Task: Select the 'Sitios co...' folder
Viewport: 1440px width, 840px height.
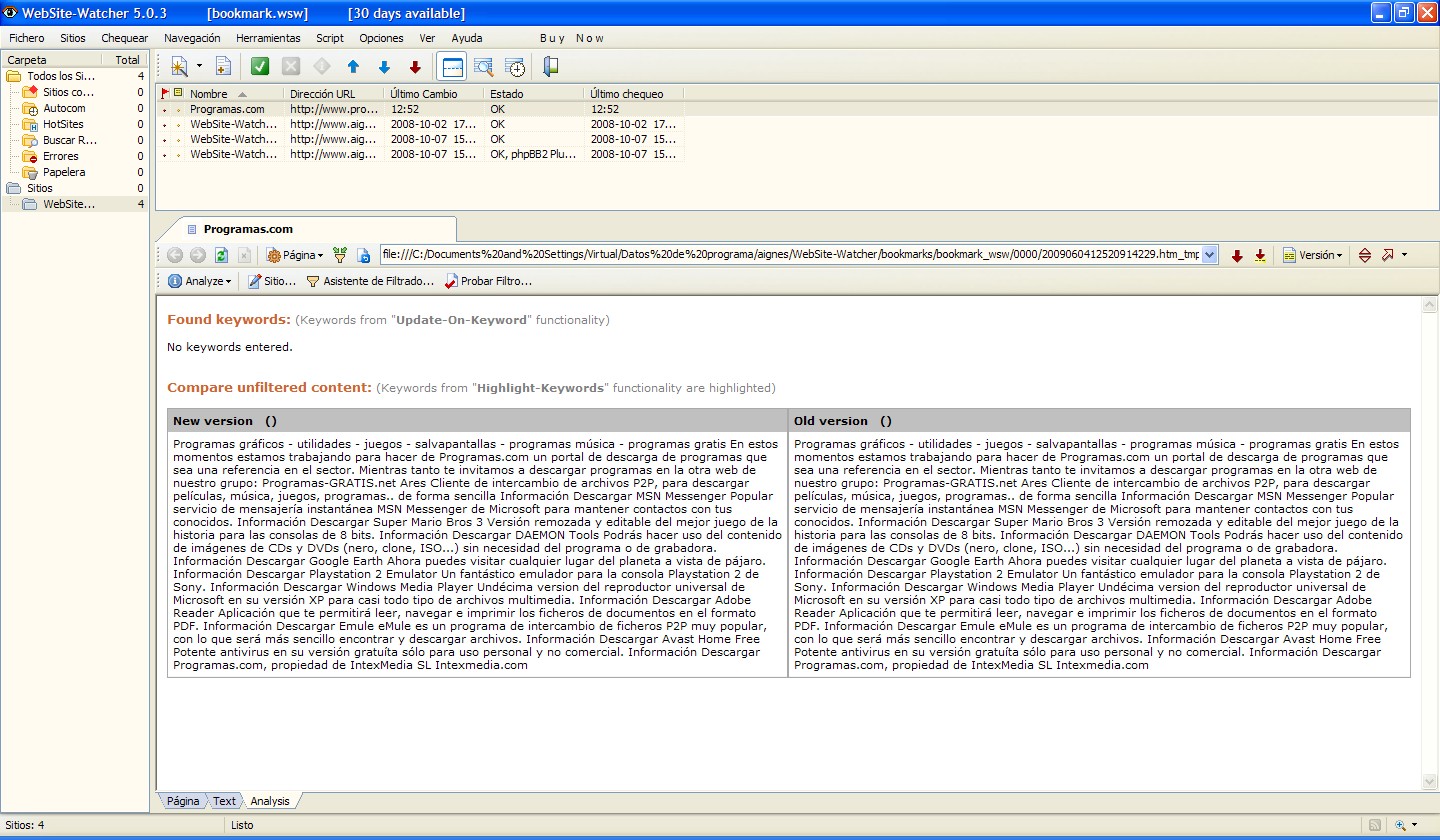Action: coord(68,92)
